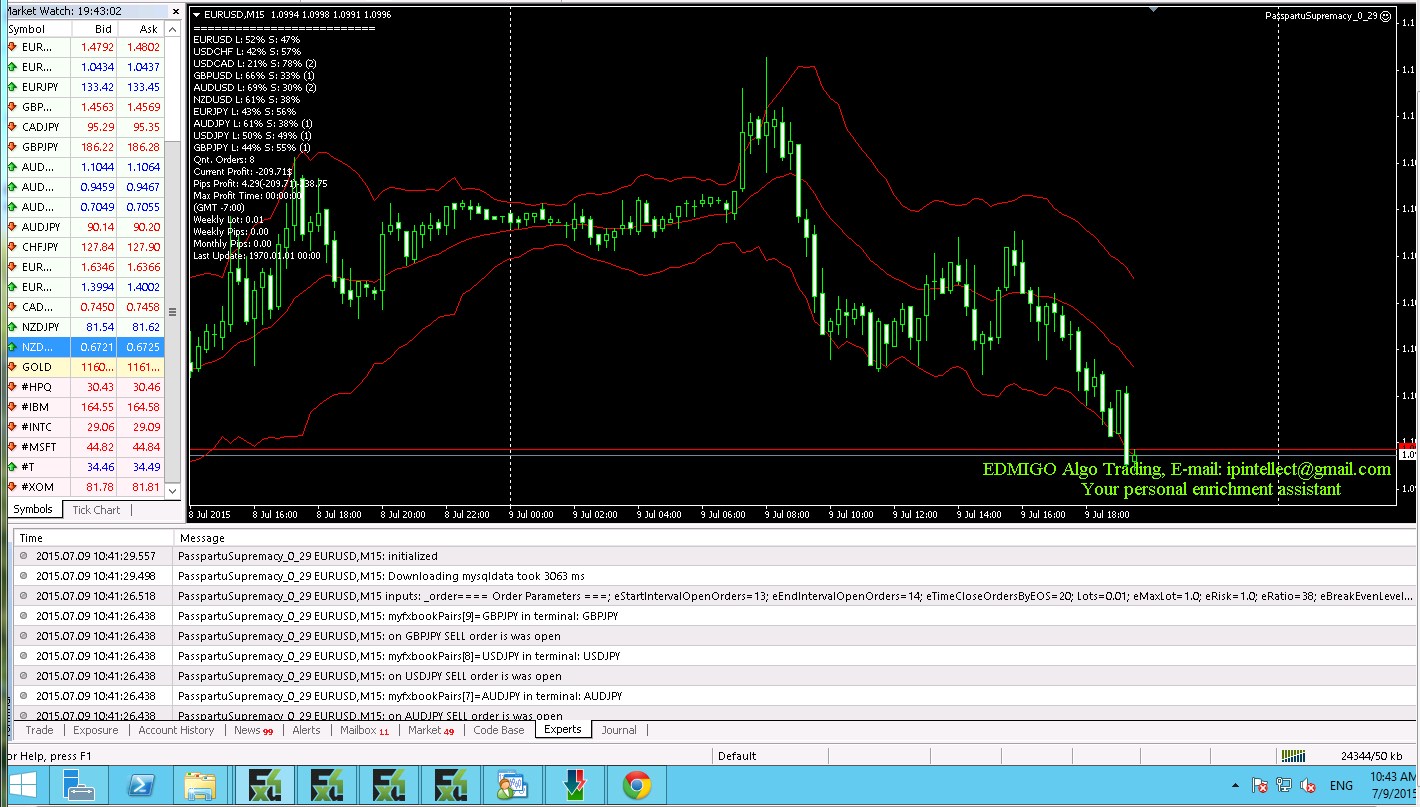Click Market Watch scrollbar down arrow
This screenshot has width=1420, height=807.
[x=172, y=490]
